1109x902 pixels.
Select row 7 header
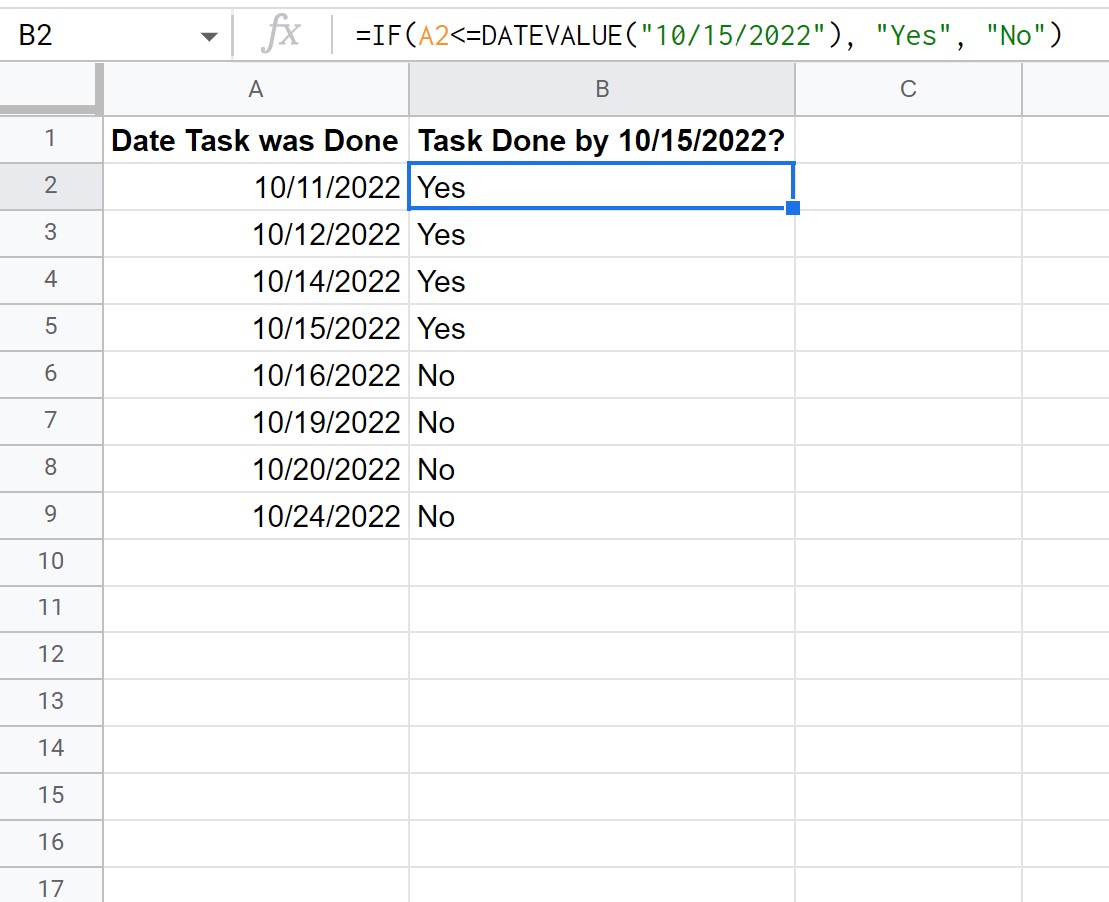(x=51, y=420)
